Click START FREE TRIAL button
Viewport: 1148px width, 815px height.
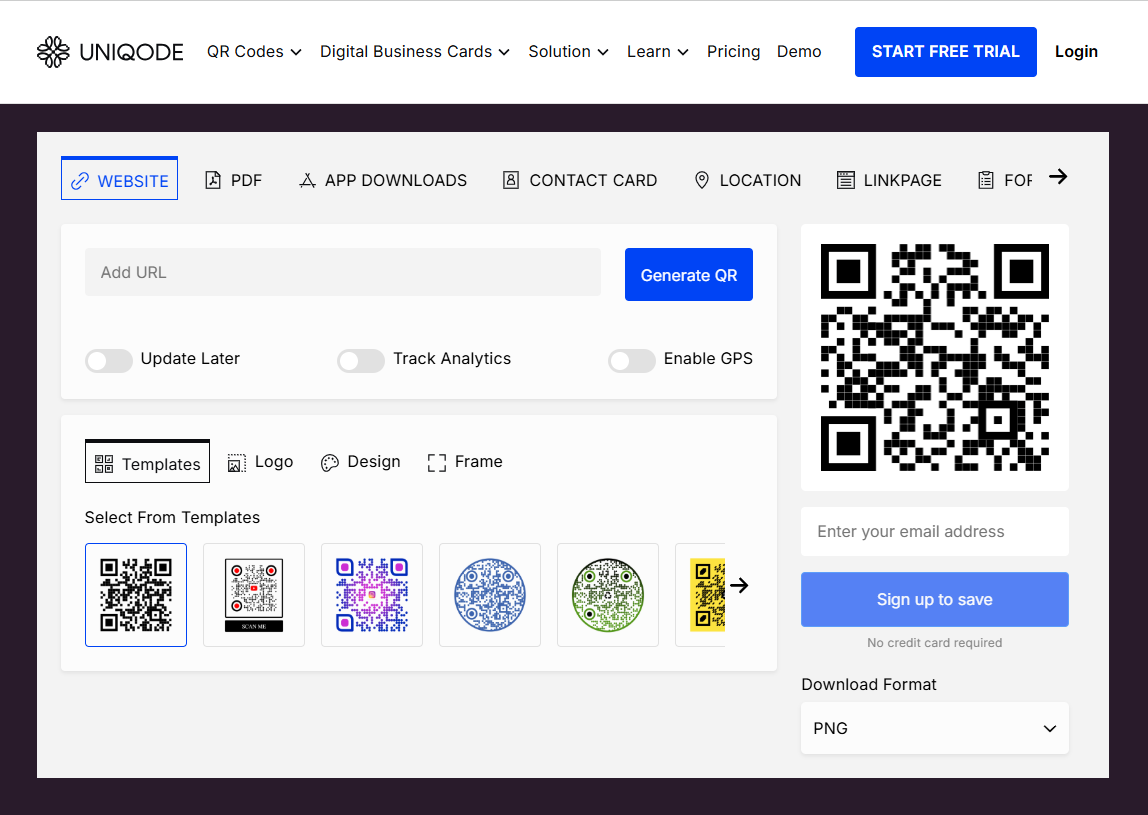click(945, 52)
